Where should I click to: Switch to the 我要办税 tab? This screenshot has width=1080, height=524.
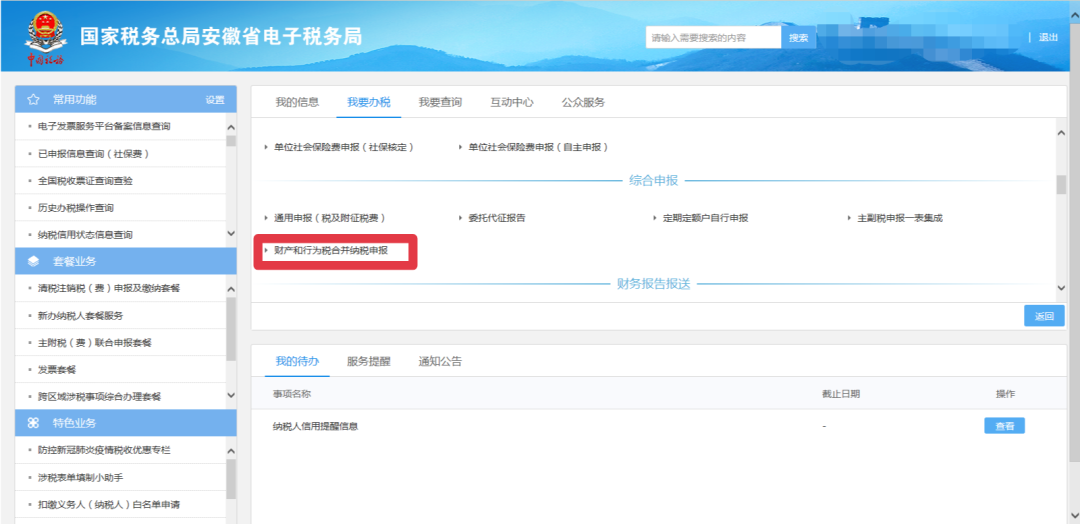pyautogui.click(x=368, y=103)
